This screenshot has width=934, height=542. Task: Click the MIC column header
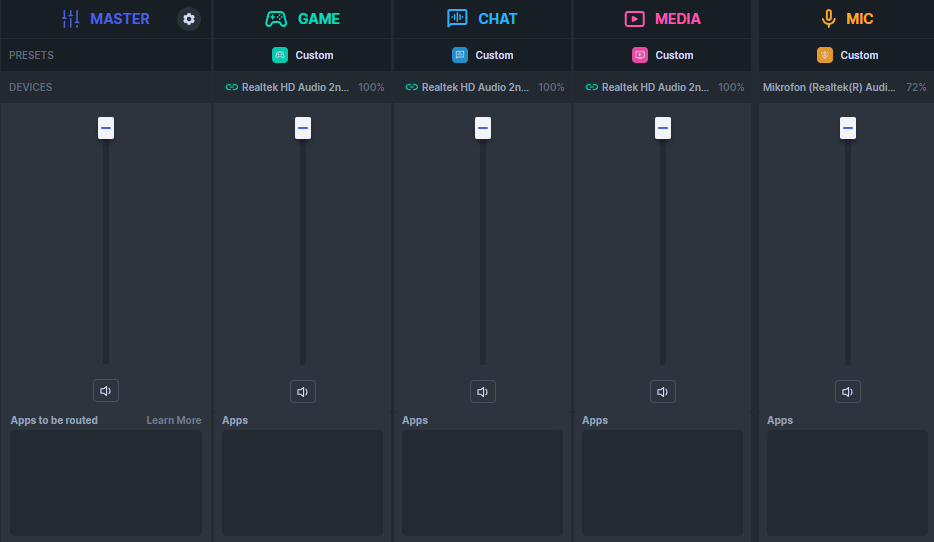click(860, 19)
